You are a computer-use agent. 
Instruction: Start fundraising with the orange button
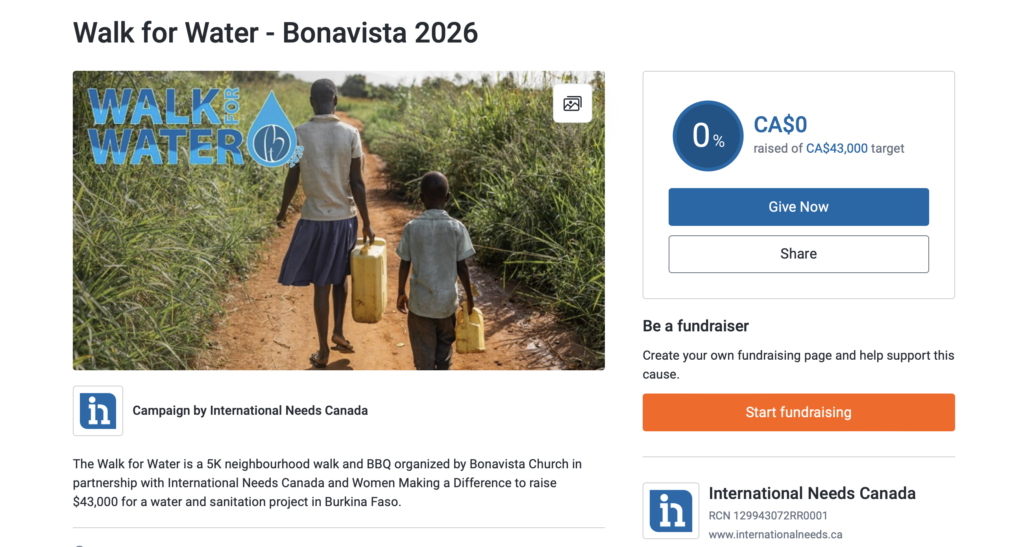pos(798,412)
